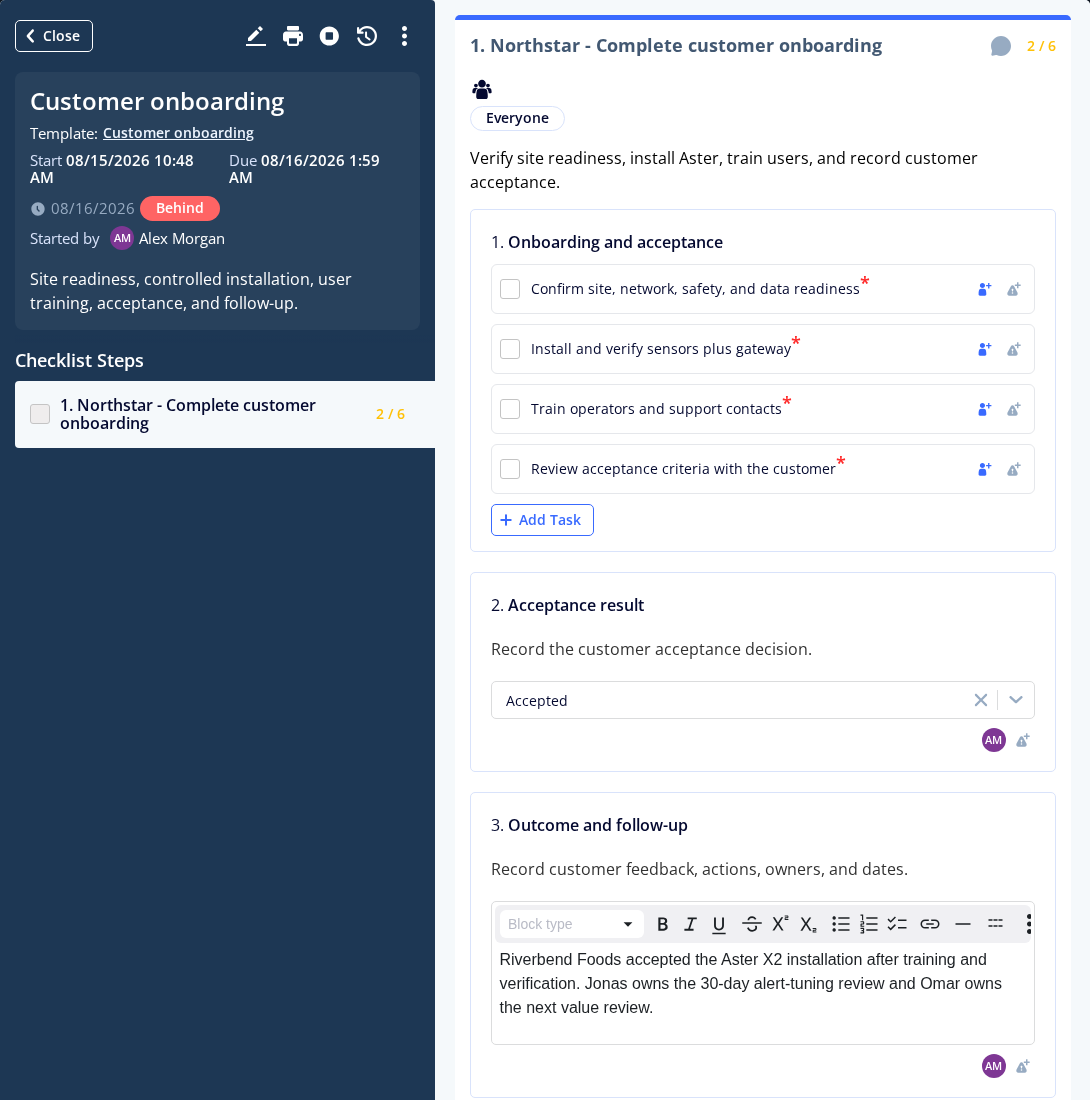This screenshot has height=1100, width=1090.
Task: Toggle underline formatting in editor
Action: [x=719, y=924]
